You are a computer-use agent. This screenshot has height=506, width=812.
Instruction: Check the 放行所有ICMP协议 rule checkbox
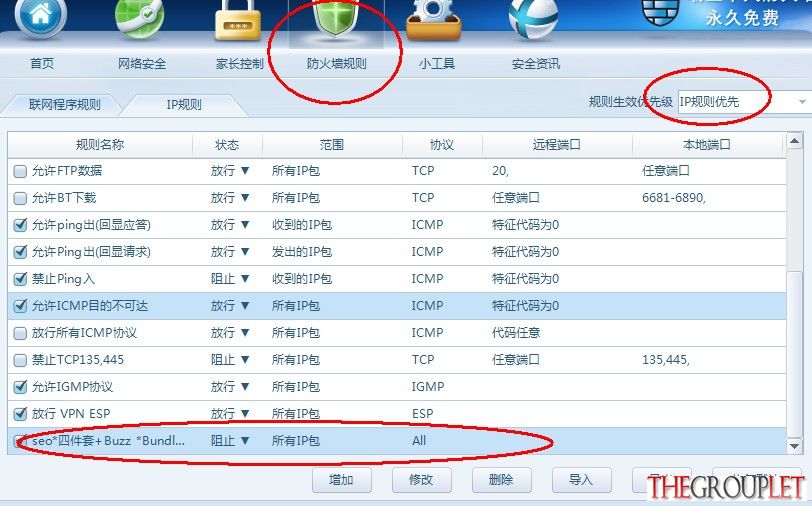(x=20, y=333)
